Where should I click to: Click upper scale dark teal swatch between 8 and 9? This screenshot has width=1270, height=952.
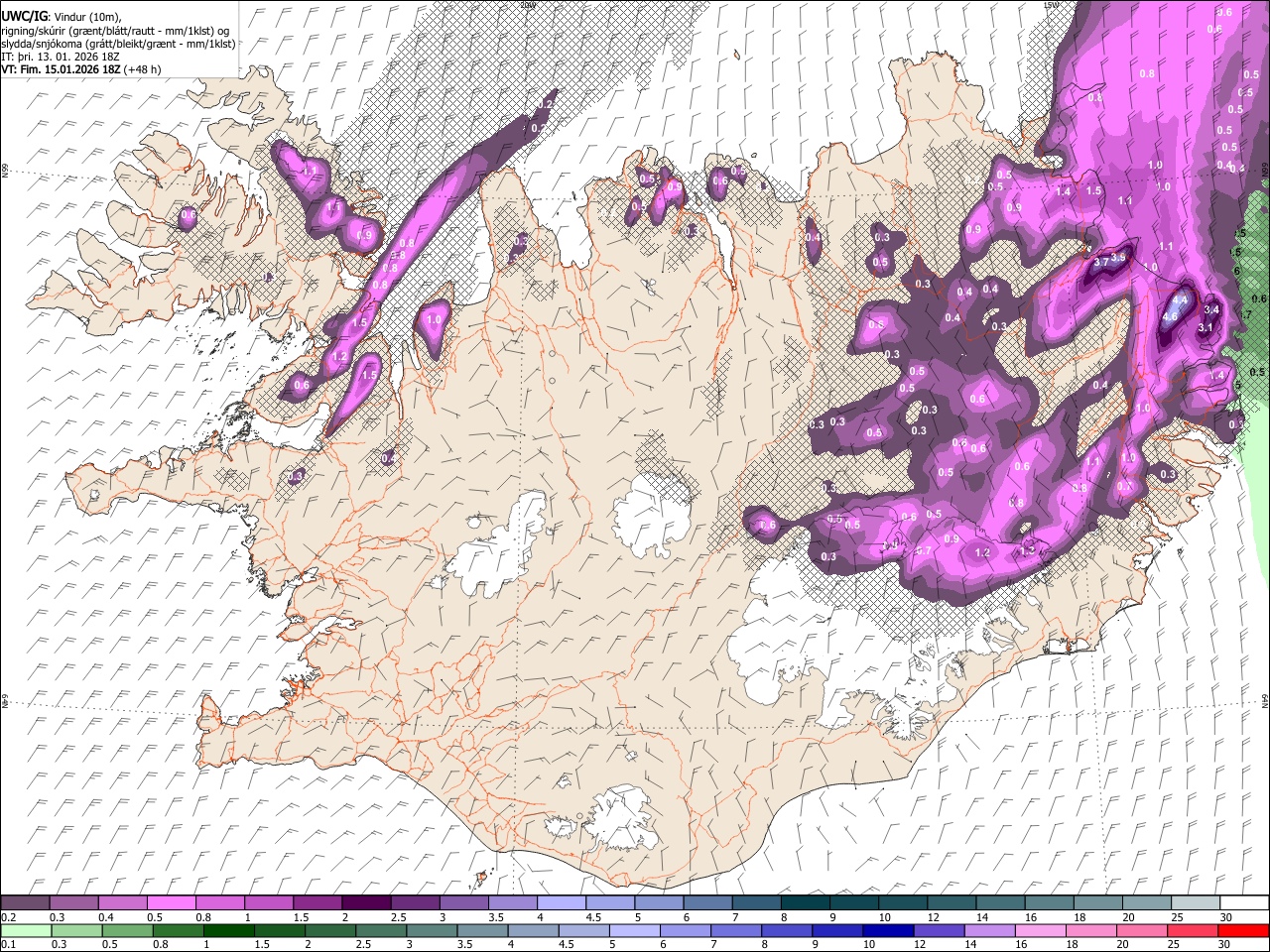coord(805,903)
